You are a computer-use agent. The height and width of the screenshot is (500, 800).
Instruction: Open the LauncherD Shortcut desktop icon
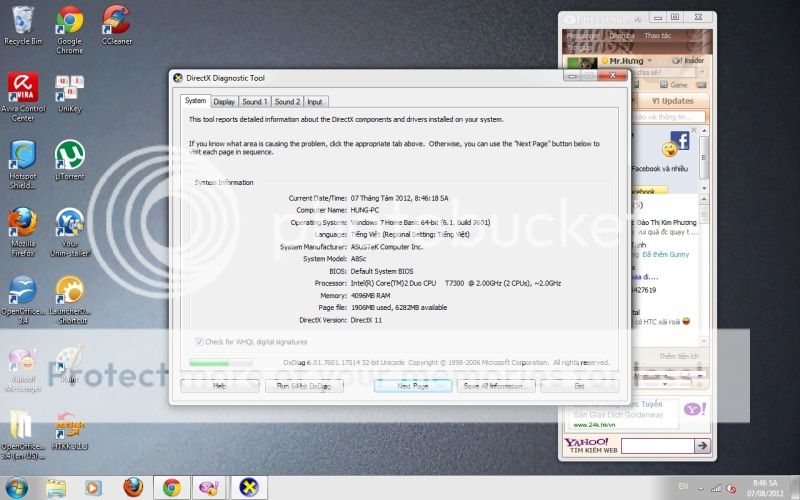click(70, 299)
